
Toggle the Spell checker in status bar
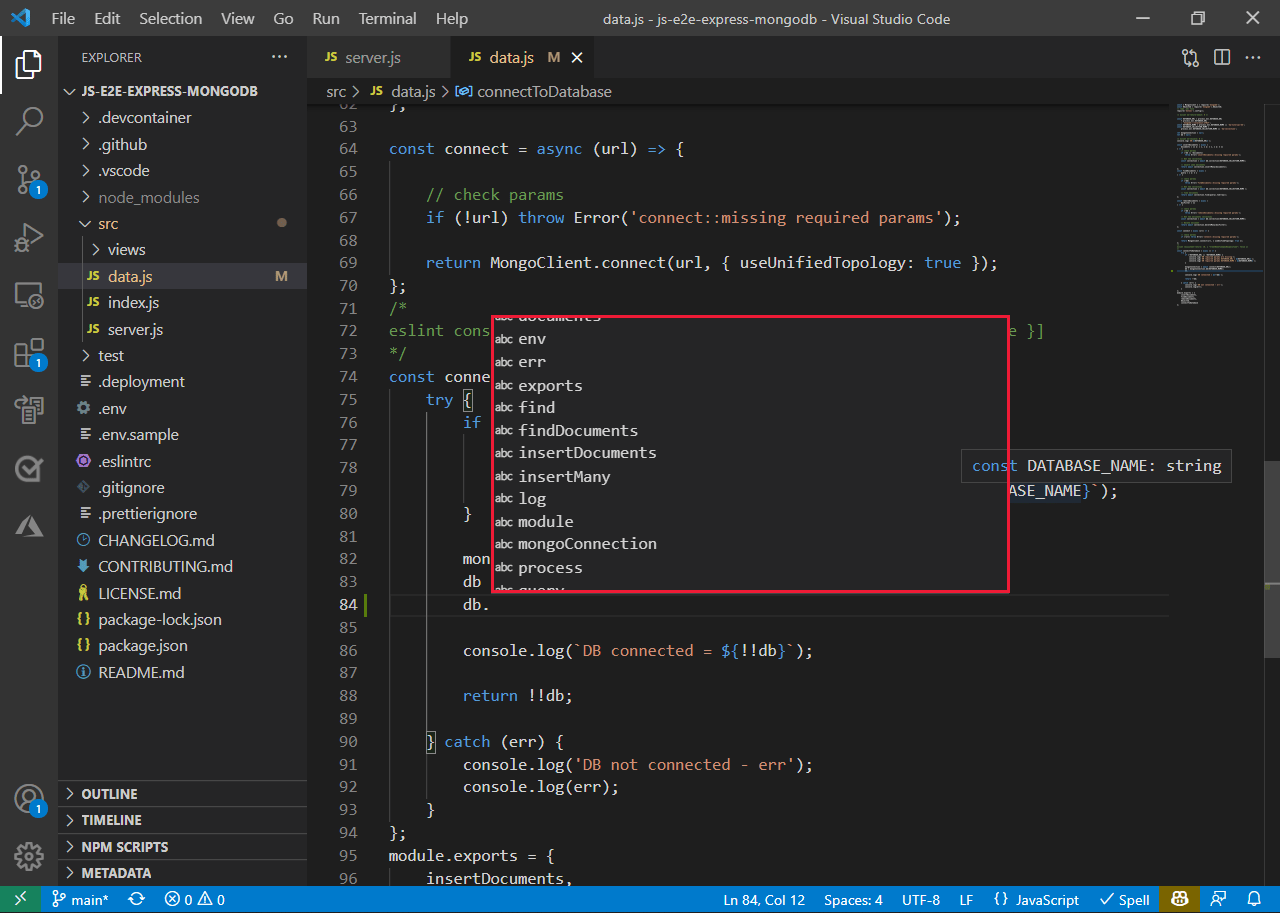click(x=1124, y=899)
